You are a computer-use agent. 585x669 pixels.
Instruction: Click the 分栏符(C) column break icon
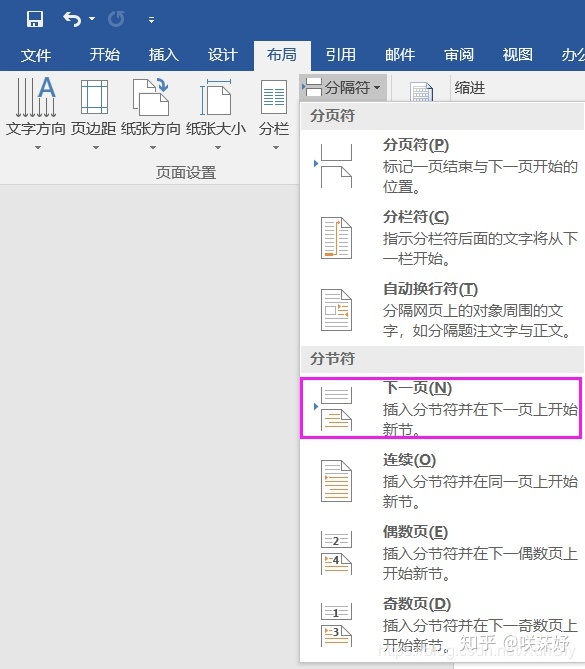coord(336,238)
